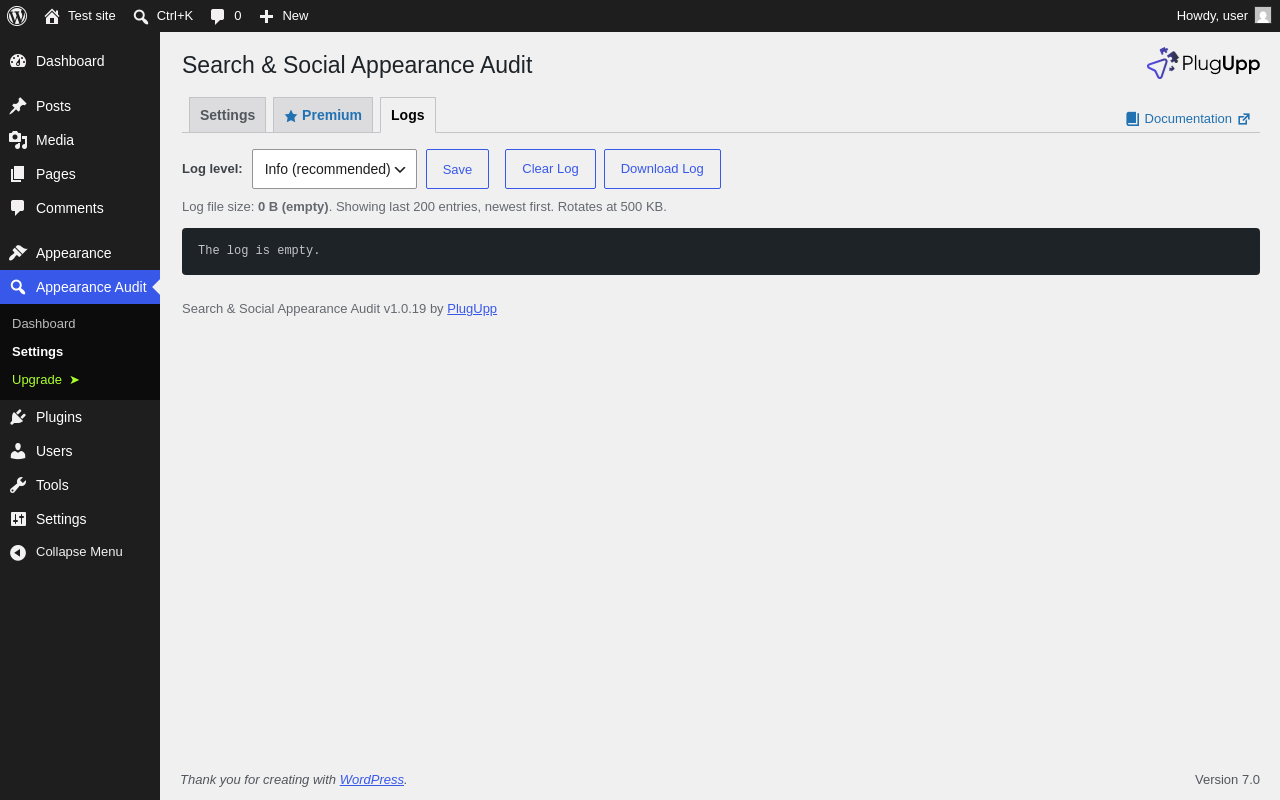Click the Tools wrench icon
This screenshot has height=800, width=1280.
pos(18,485)
